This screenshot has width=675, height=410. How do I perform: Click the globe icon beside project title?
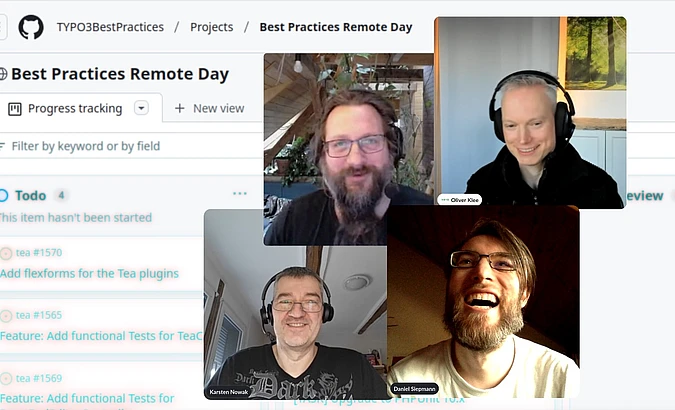(3, 74)
